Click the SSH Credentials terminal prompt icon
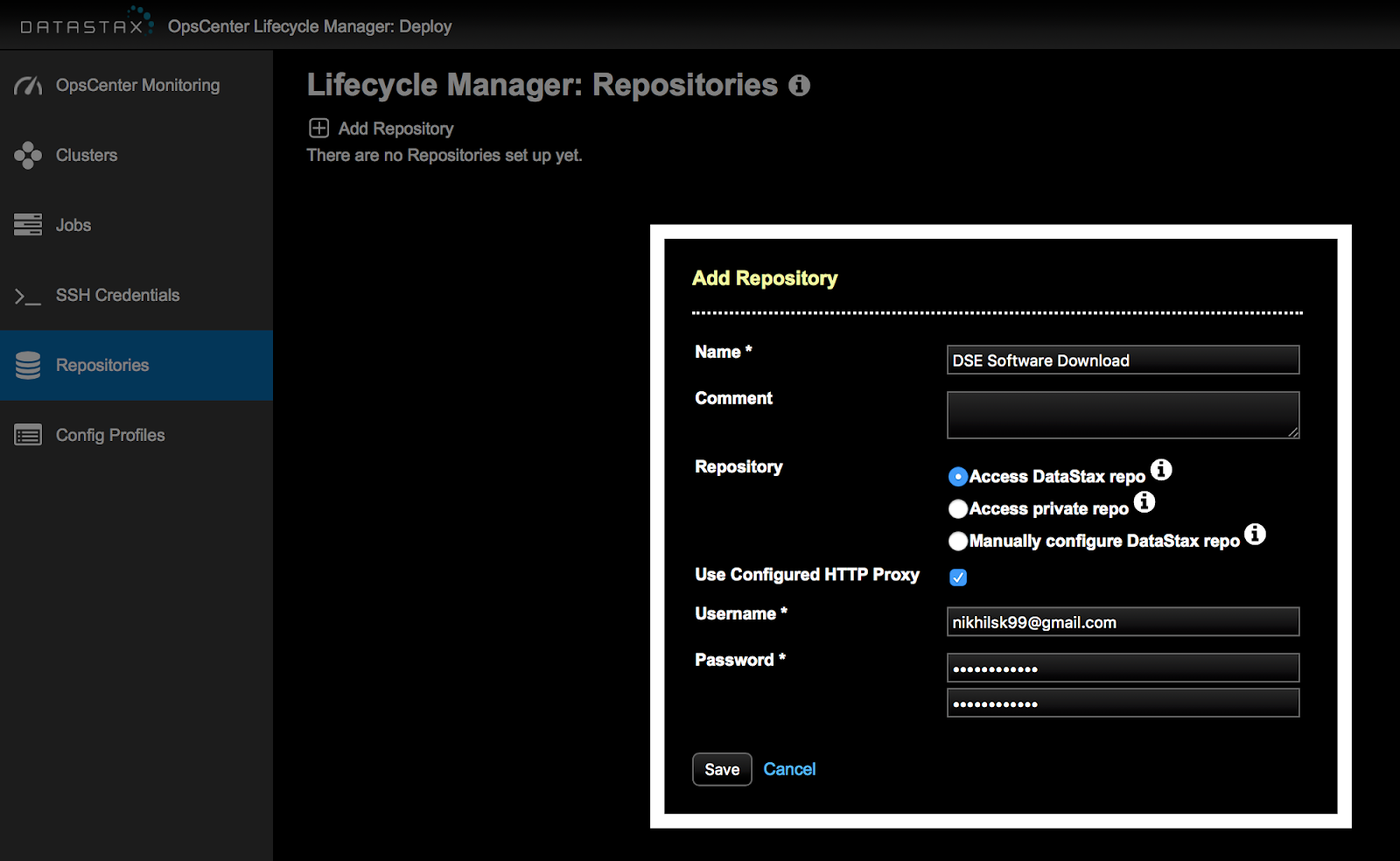Screen dimensions: 1400x861 [28, 296]
